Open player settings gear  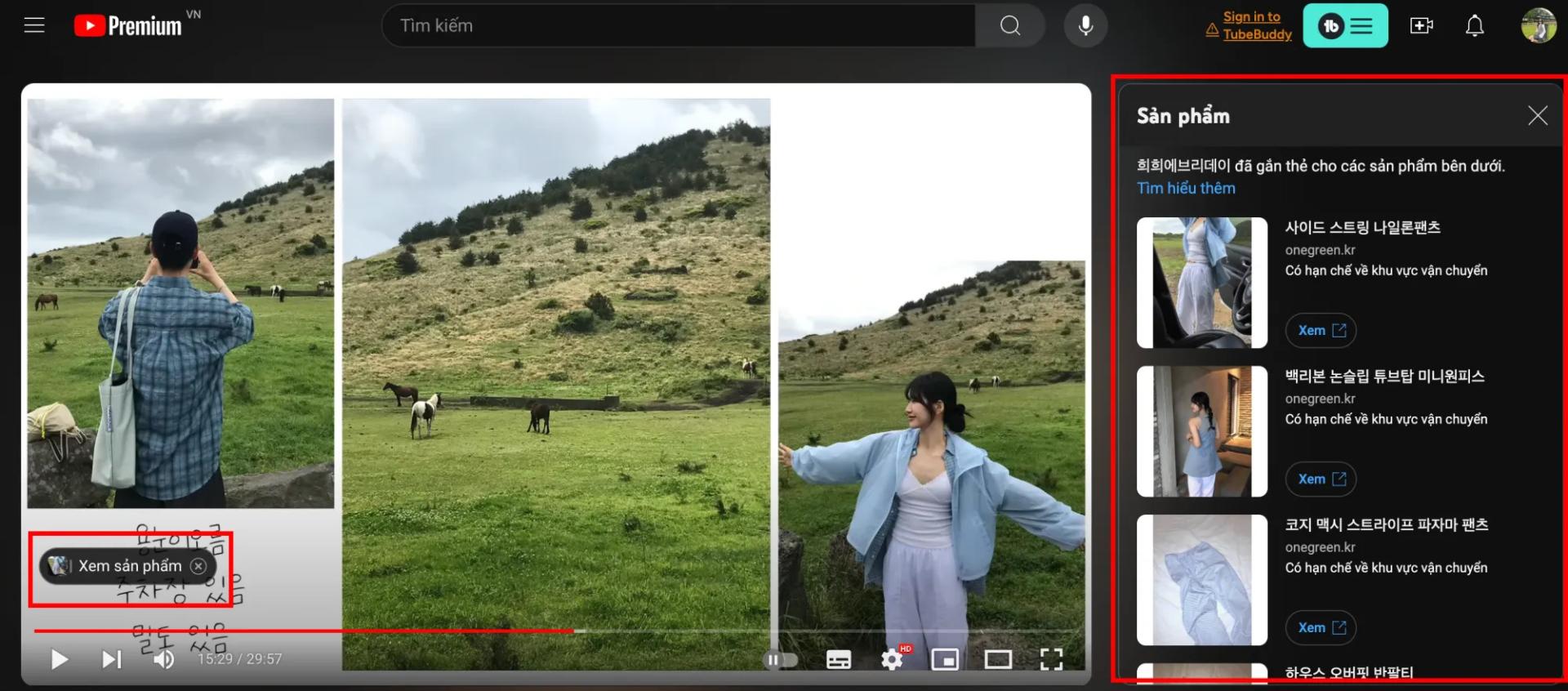point(893,659)
